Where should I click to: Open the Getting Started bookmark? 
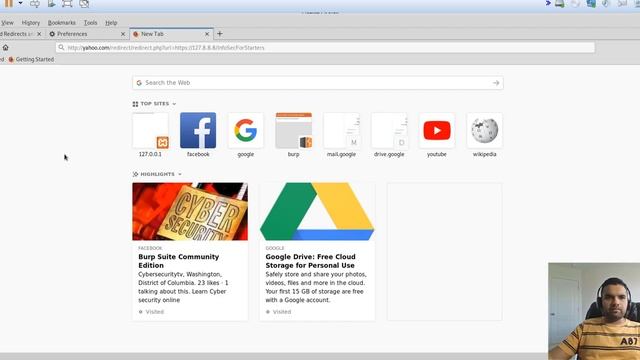[31, 60]
